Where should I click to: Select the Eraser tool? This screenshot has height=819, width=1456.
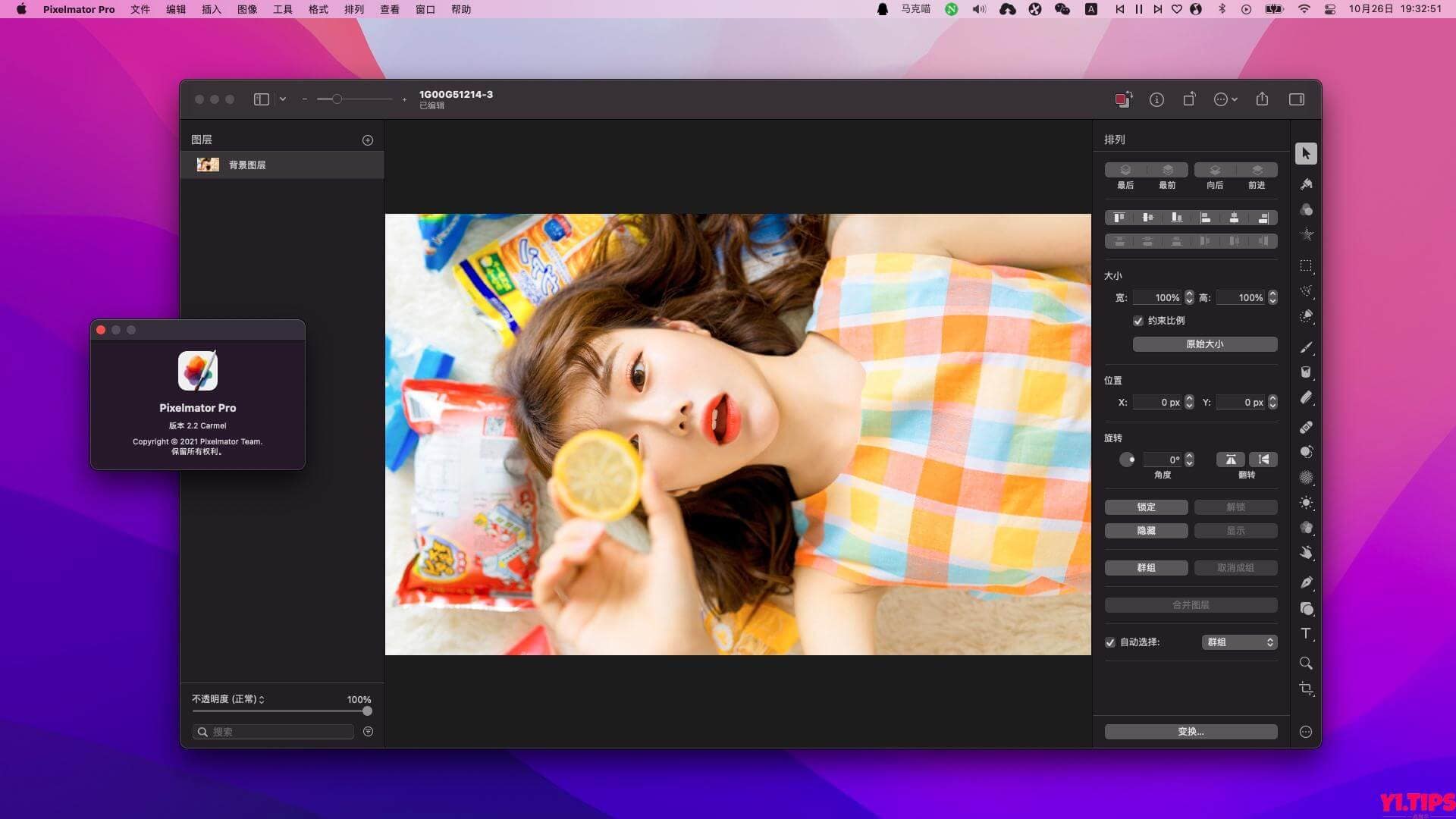click(x=1307, y=398)
